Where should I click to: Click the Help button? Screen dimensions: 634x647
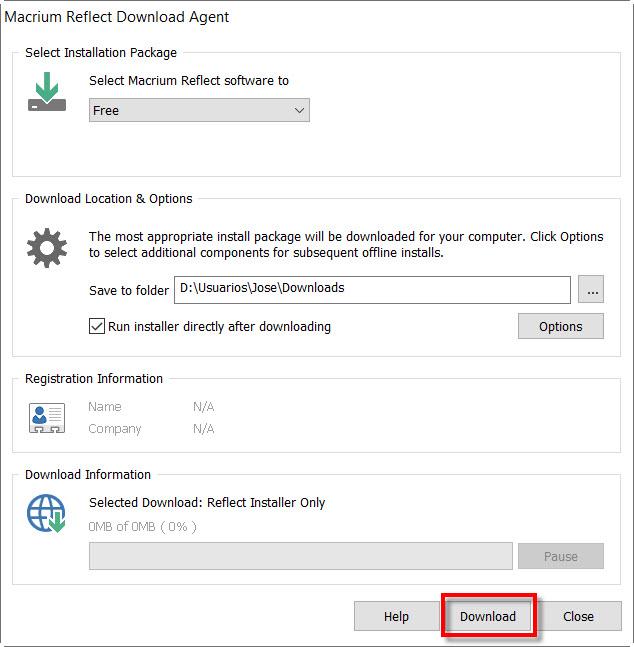396,616
